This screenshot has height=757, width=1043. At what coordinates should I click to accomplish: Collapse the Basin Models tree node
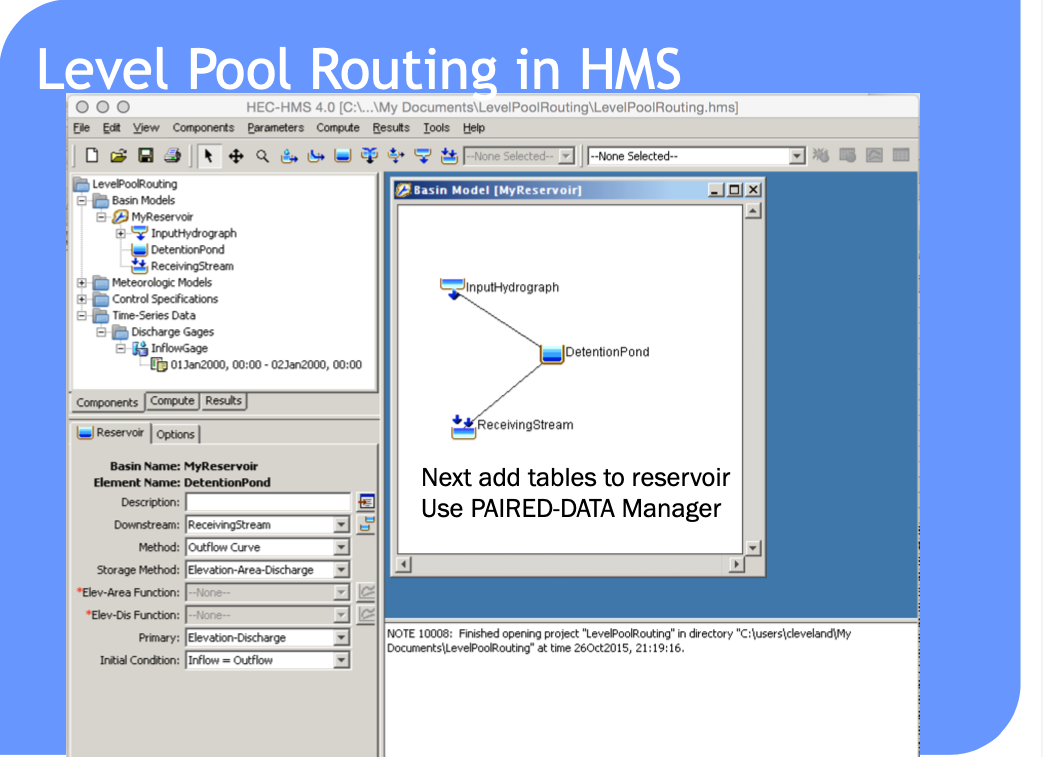pyautogui.click(x=81, y=200)
